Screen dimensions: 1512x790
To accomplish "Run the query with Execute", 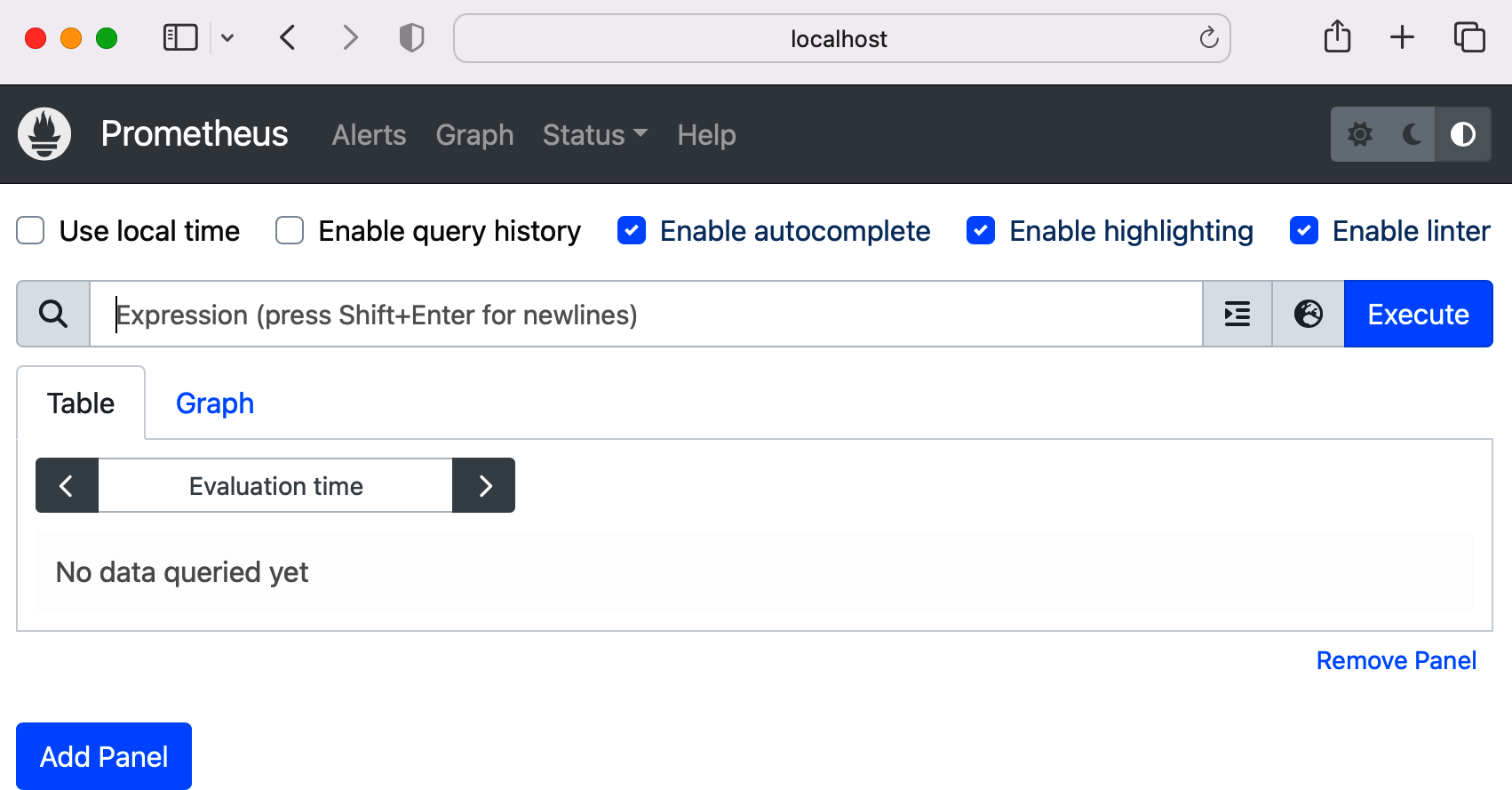I will tap(1418, 314).
